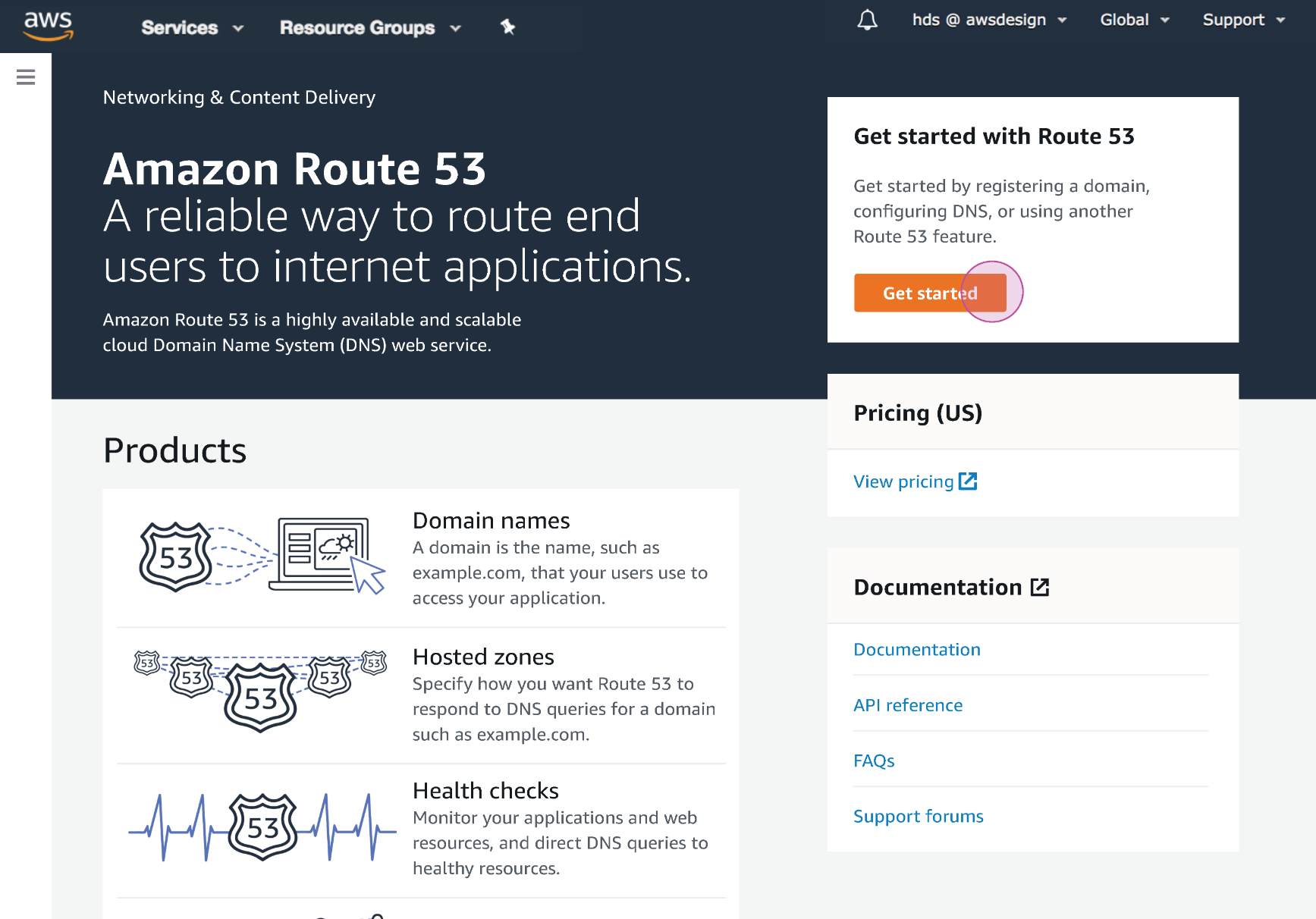Click the external link icon beside Documentation heading

coord(1040,587)
